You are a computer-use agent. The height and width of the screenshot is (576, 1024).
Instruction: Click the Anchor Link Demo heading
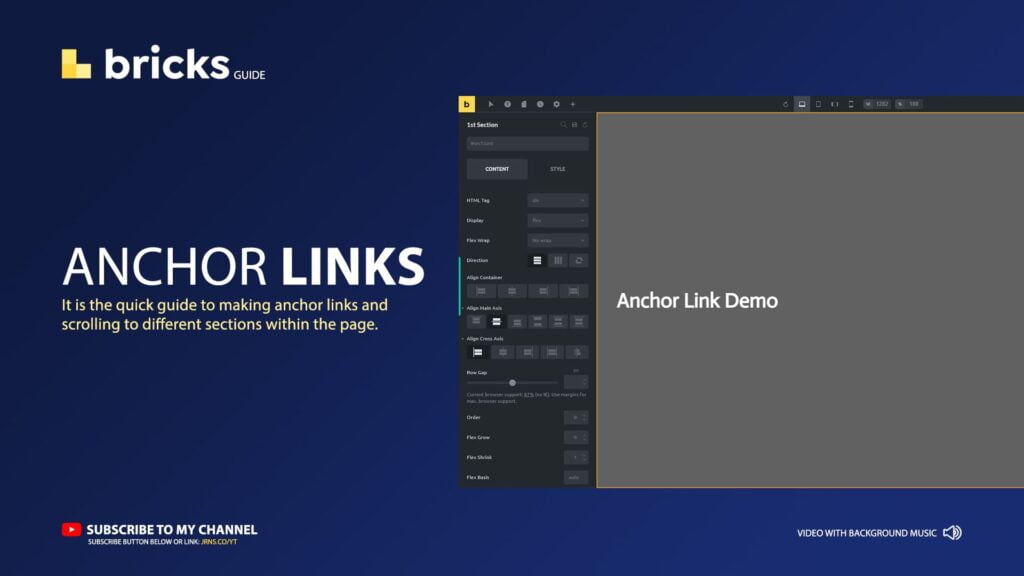point(697,300)
